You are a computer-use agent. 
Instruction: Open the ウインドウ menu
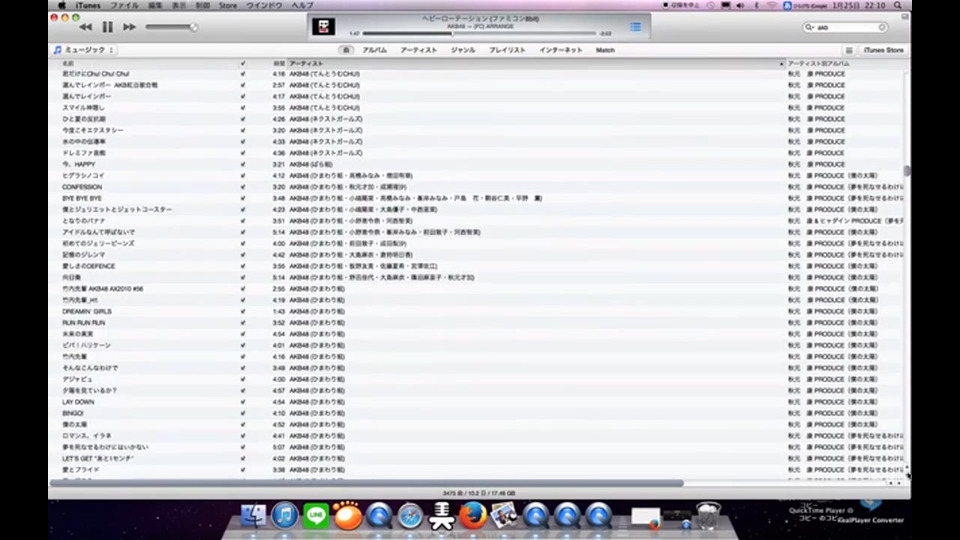pos(264,6)
